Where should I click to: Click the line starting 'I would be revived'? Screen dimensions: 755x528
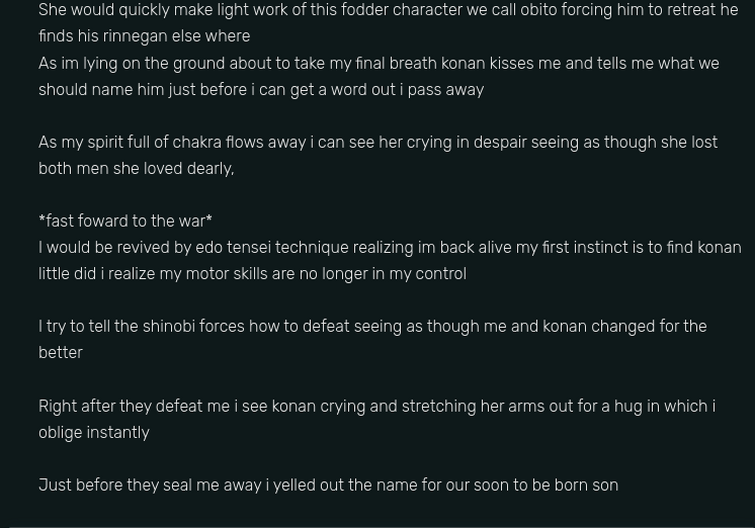tap(390, 247)
